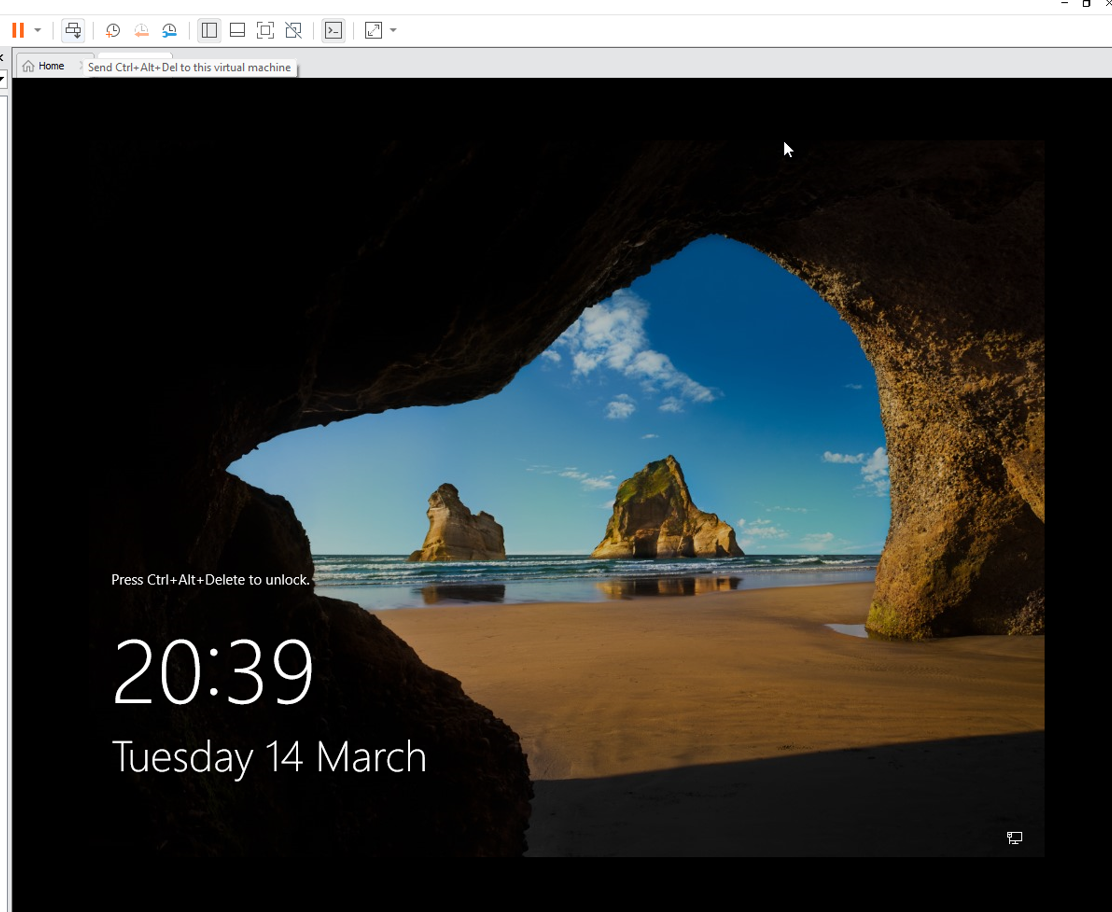Open the power options dropdown arrow
Screen dimensions: 1112x912
pos(38,30)
